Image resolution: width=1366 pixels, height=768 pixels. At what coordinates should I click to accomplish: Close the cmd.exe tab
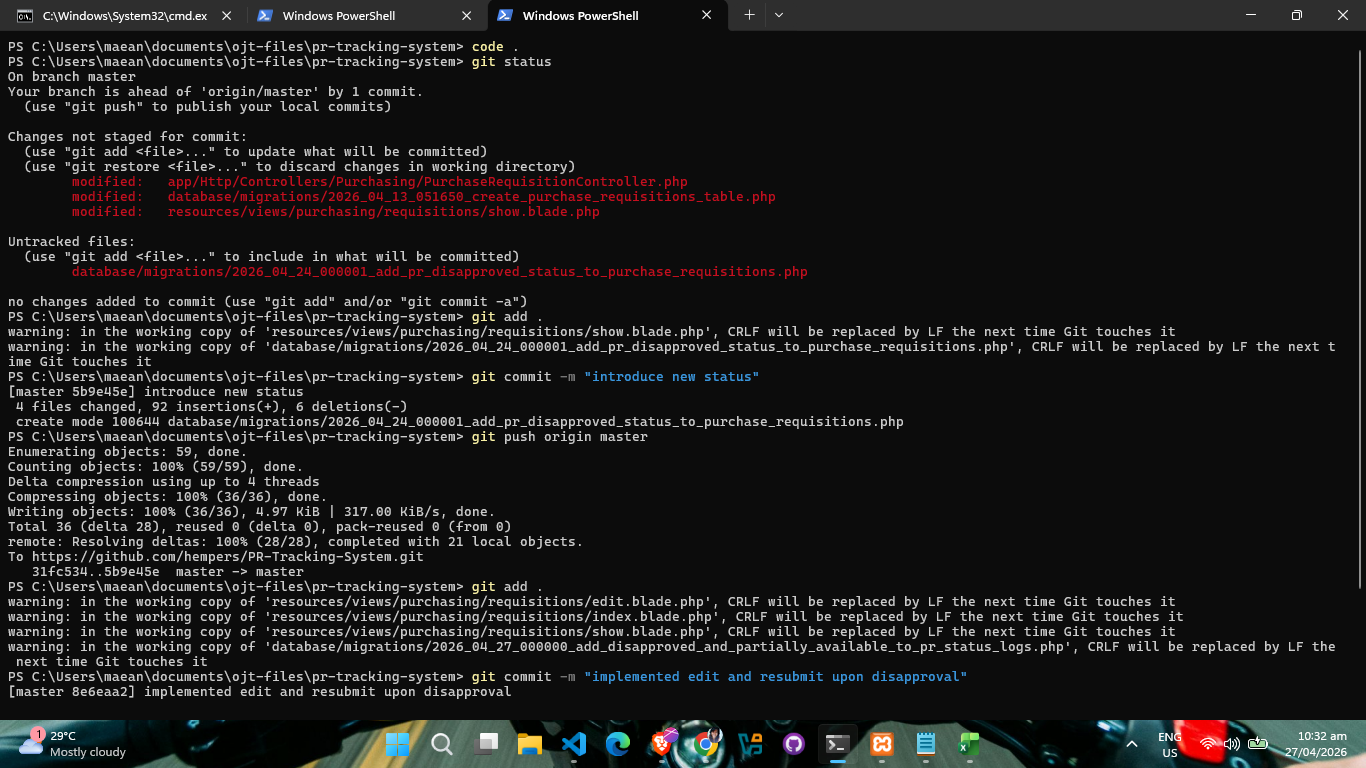click(x=227, y=16)
